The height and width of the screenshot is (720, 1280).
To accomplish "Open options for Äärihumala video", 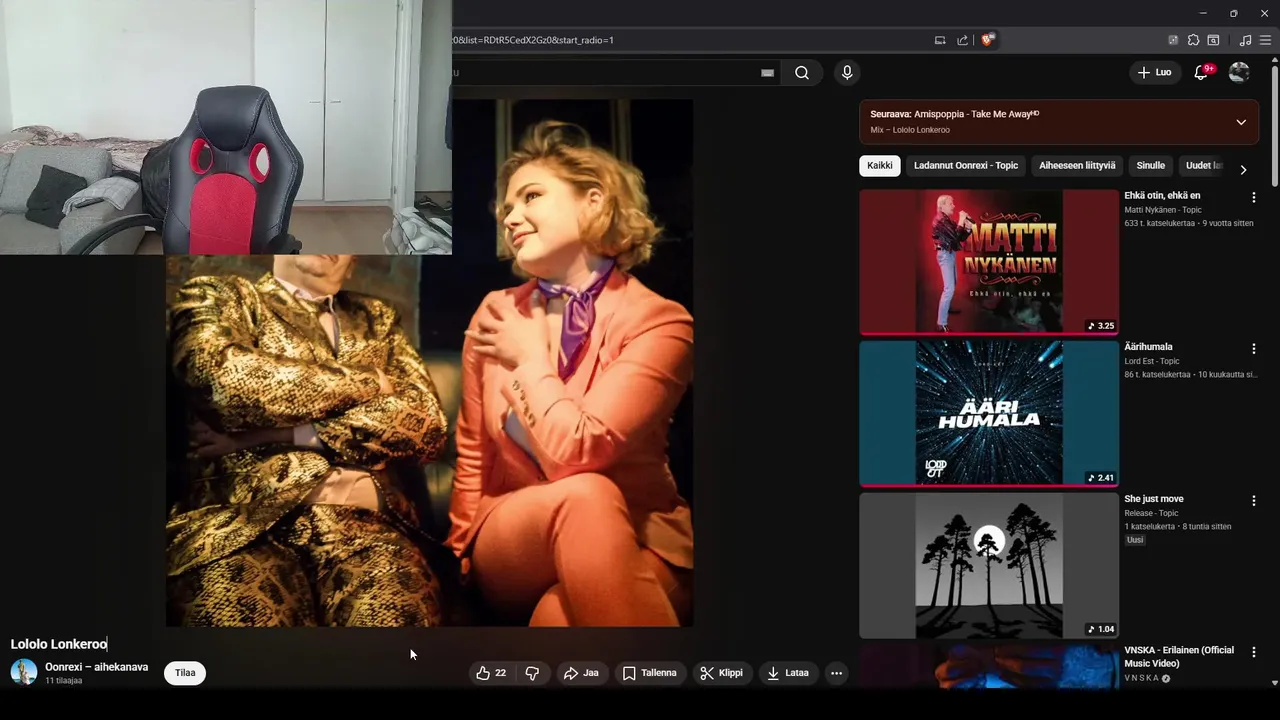I will point(1253,349).
